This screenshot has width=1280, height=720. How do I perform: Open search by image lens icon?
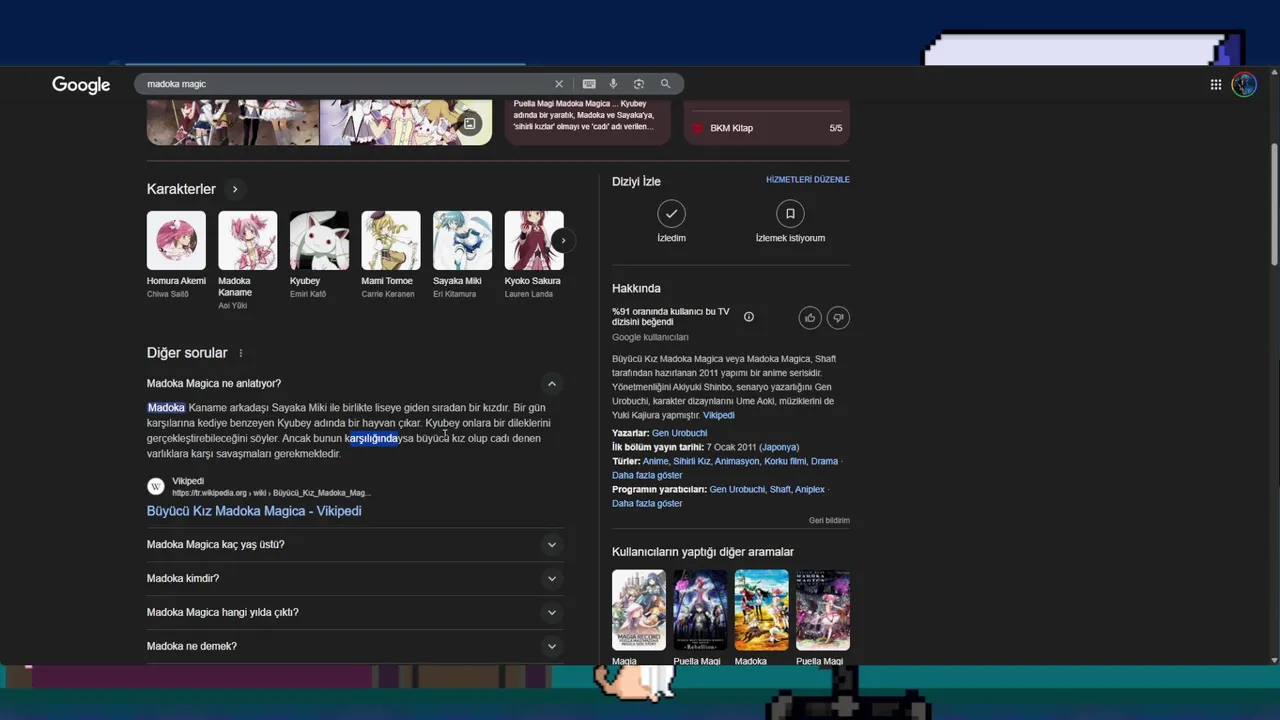coord(638,84)
